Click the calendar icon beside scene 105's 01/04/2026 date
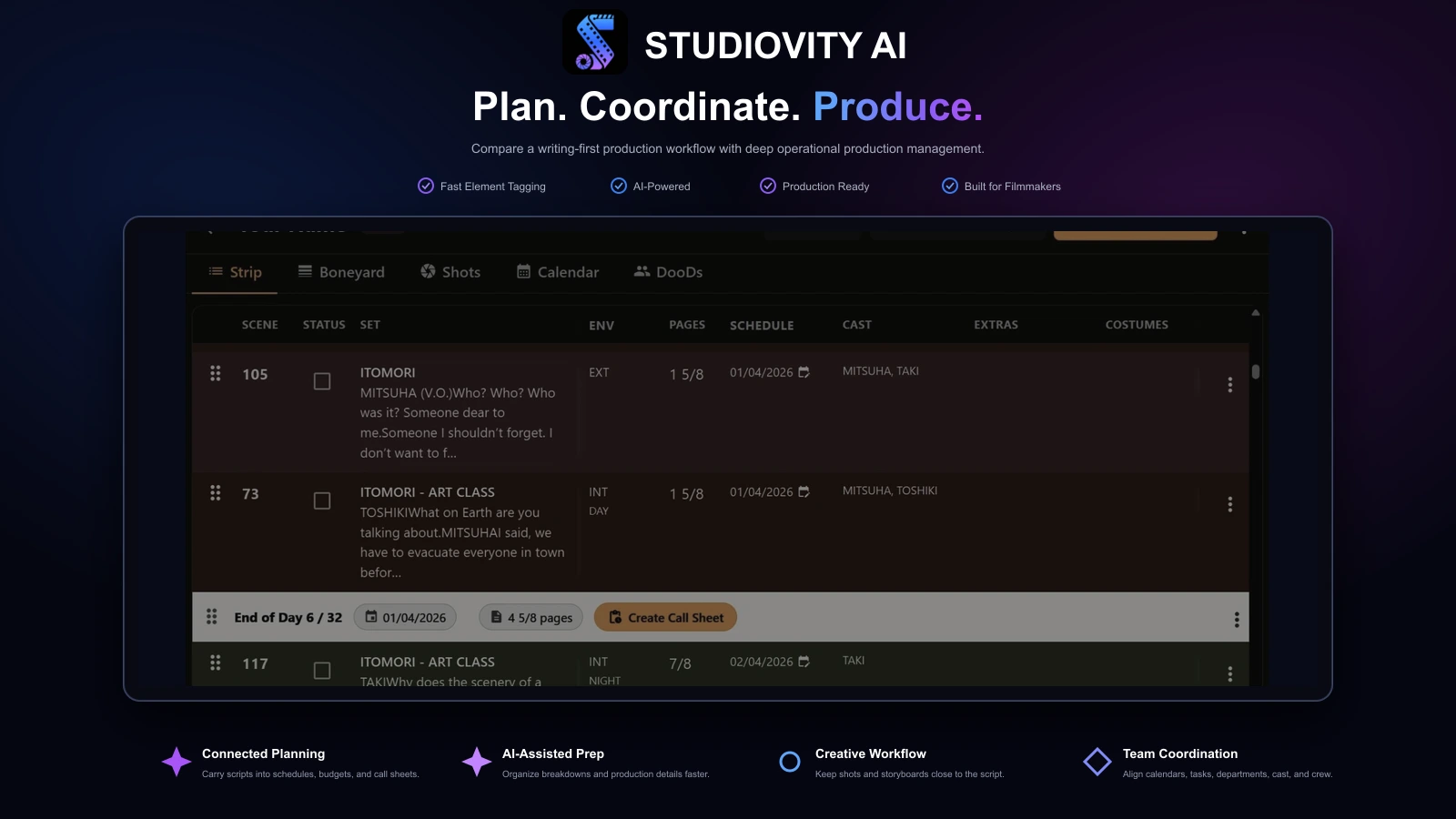1456x819 pixels. (804, 372)
